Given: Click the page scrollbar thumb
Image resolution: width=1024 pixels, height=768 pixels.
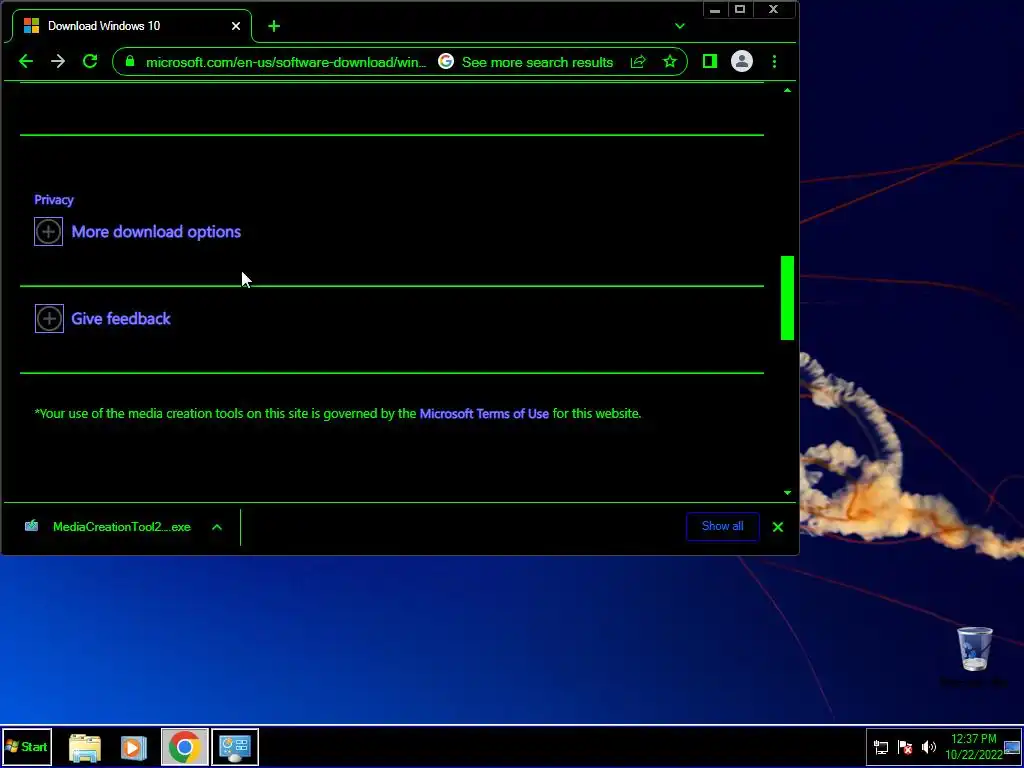Looking at the screenshot, I should click(787, 298).
